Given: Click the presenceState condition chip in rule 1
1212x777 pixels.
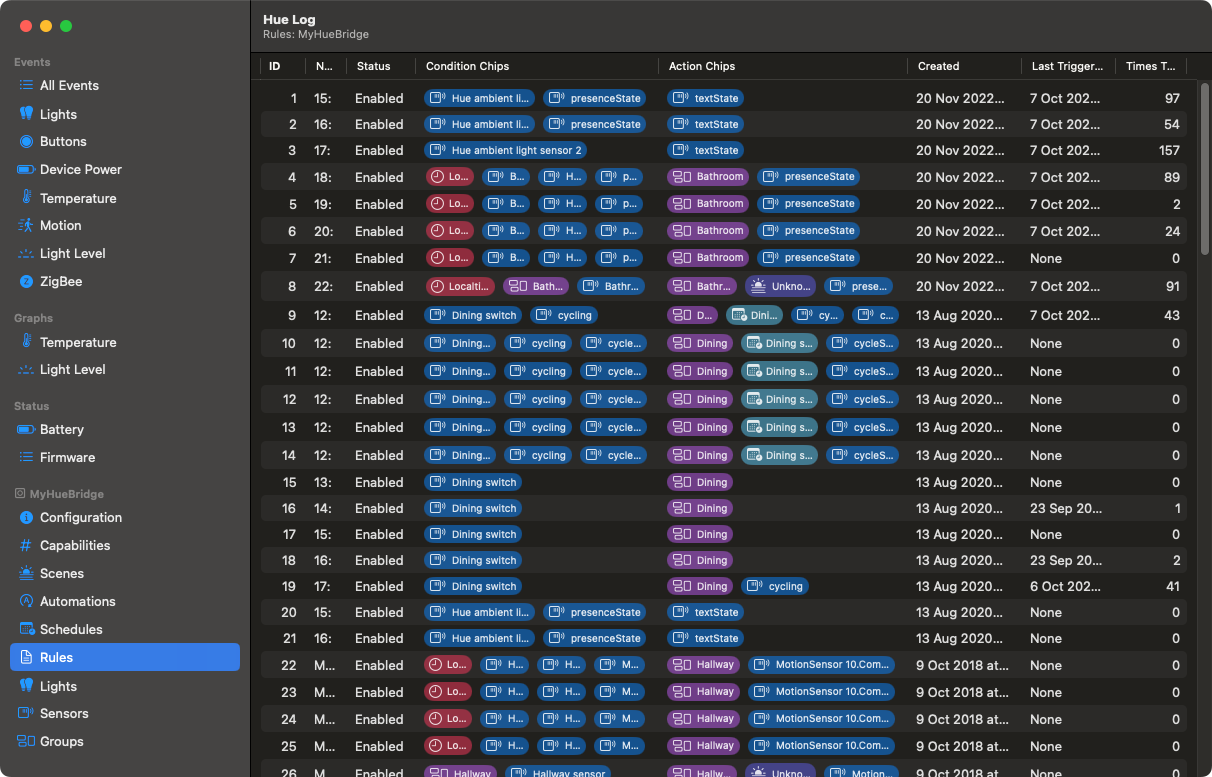Looking at the screenshot, I should [595, 98].
